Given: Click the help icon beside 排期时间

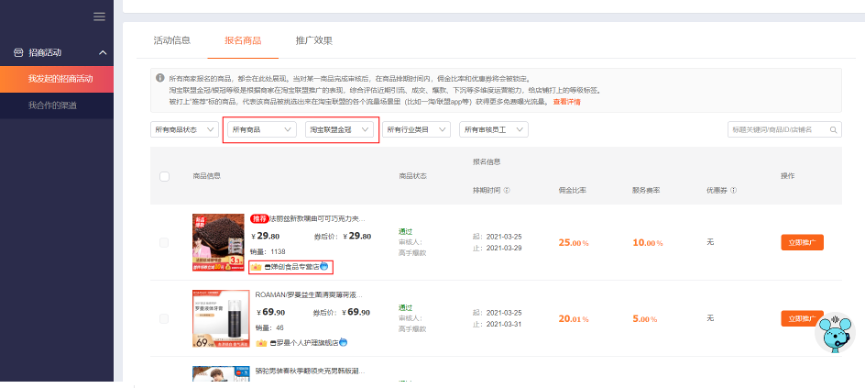Looking at the screenshot, I should (x=506, y=190).
